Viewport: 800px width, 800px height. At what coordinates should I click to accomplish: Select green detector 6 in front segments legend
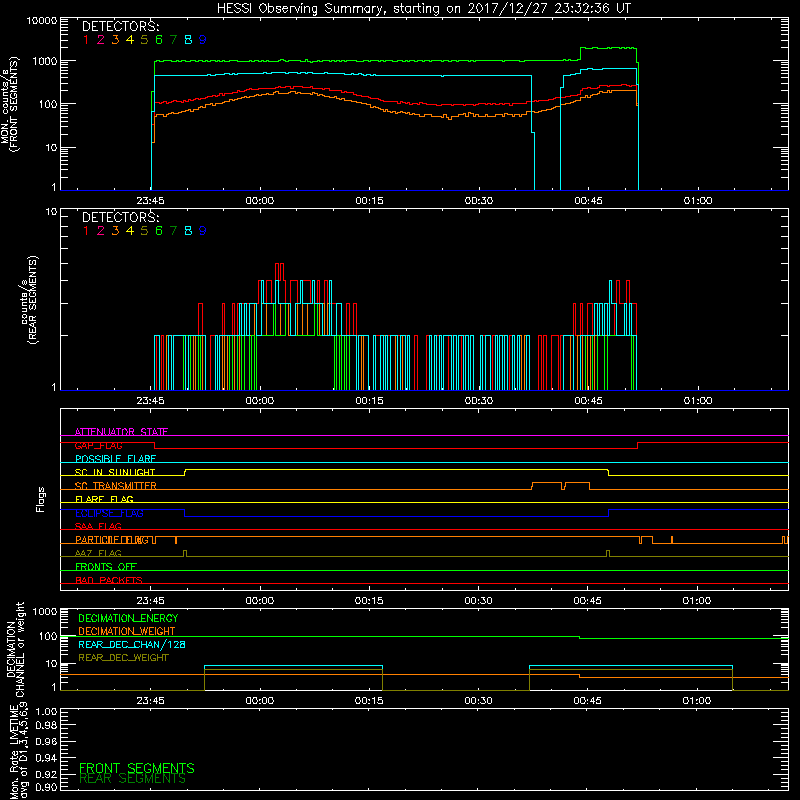coord(159,40)
